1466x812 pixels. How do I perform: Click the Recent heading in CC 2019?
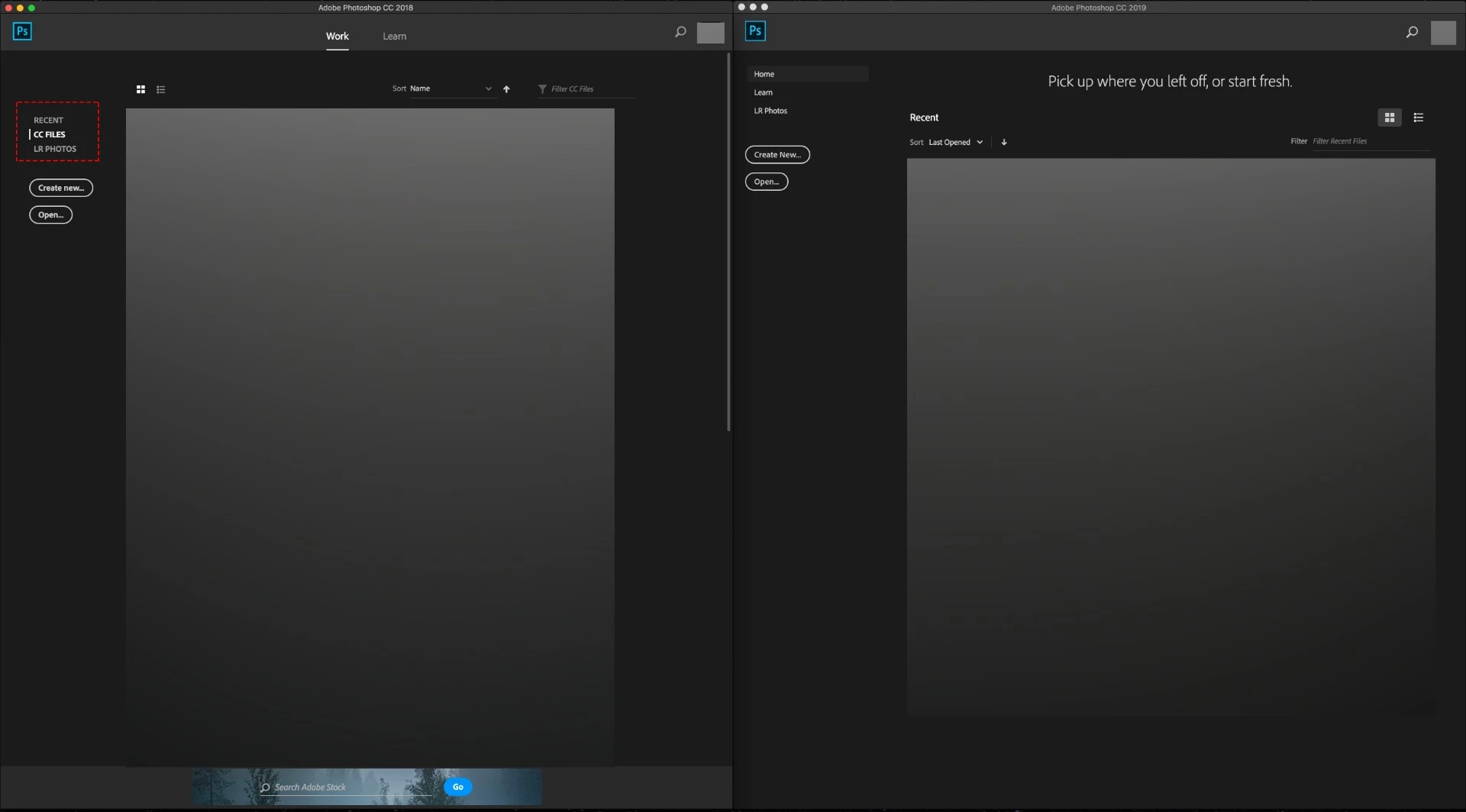pos(924,118)
